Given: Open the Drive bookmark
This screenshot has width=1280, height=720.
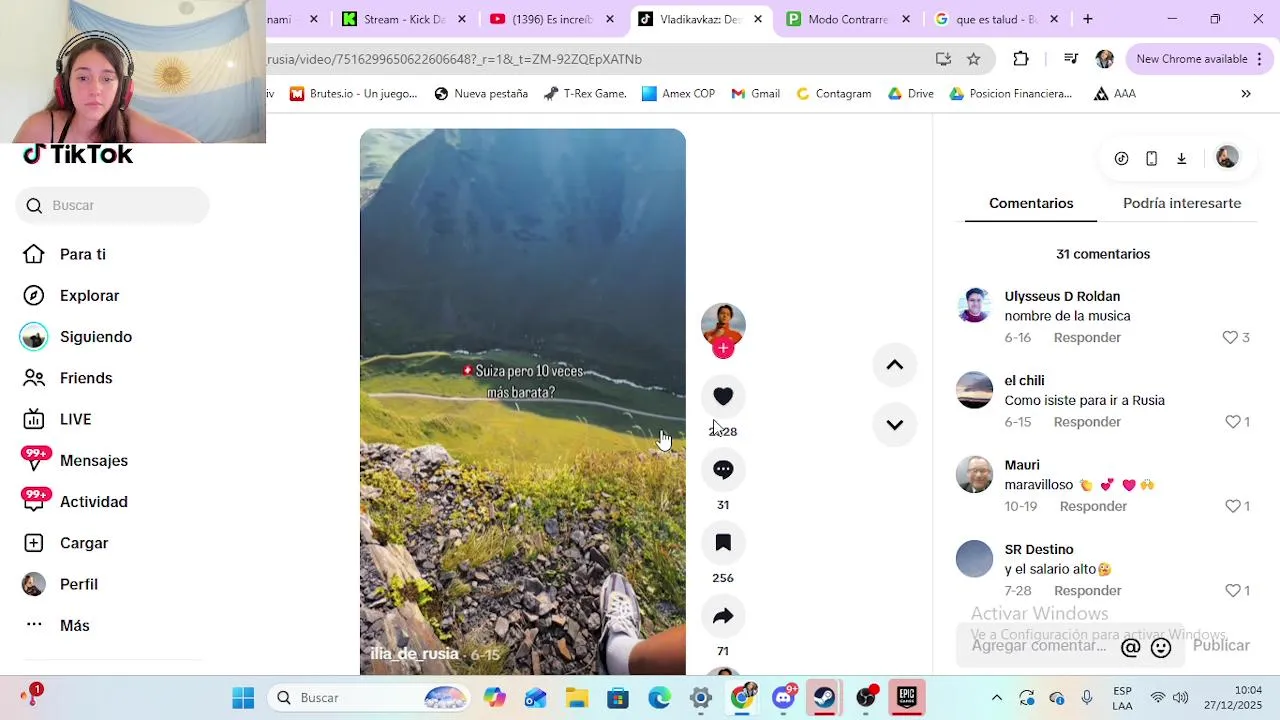Looking at the screenshot, I should coord(910,94).
